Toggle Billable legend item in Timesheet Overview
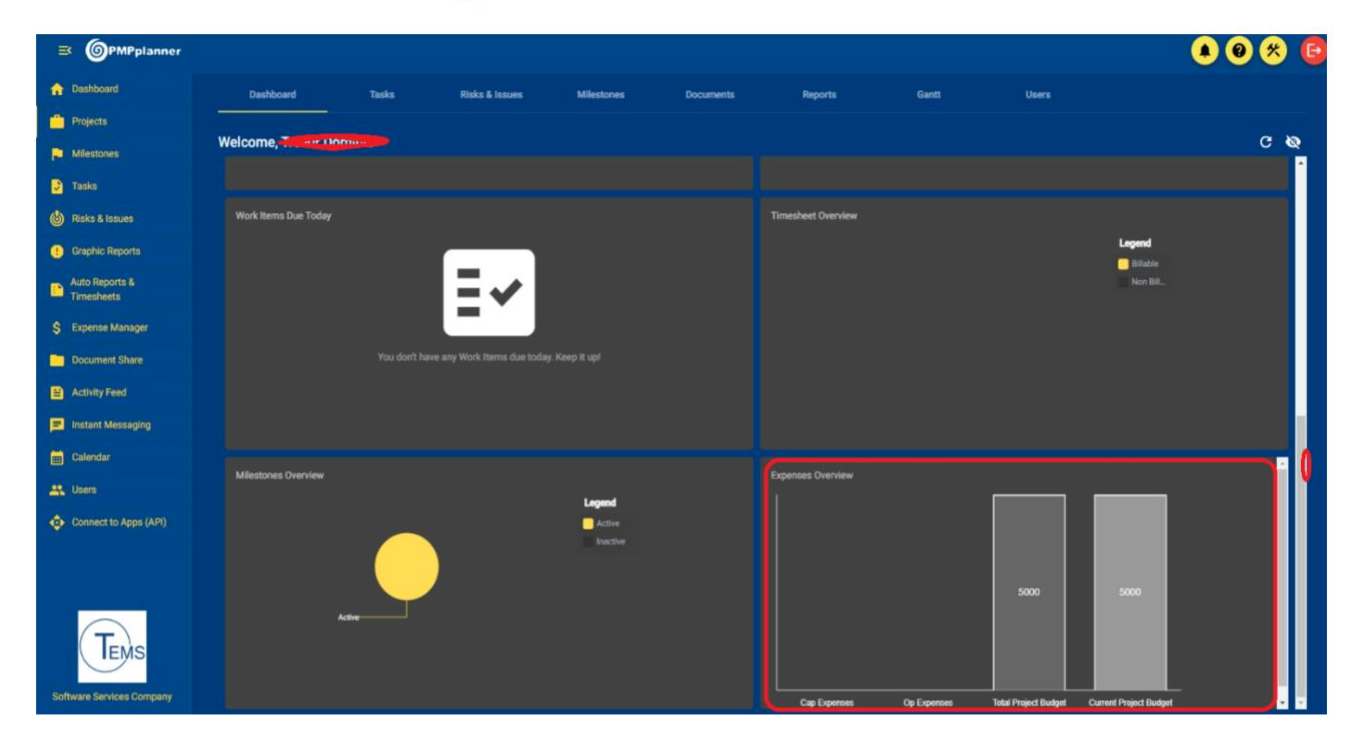Screen dimensions: 1348x730 click(1143, 264)
